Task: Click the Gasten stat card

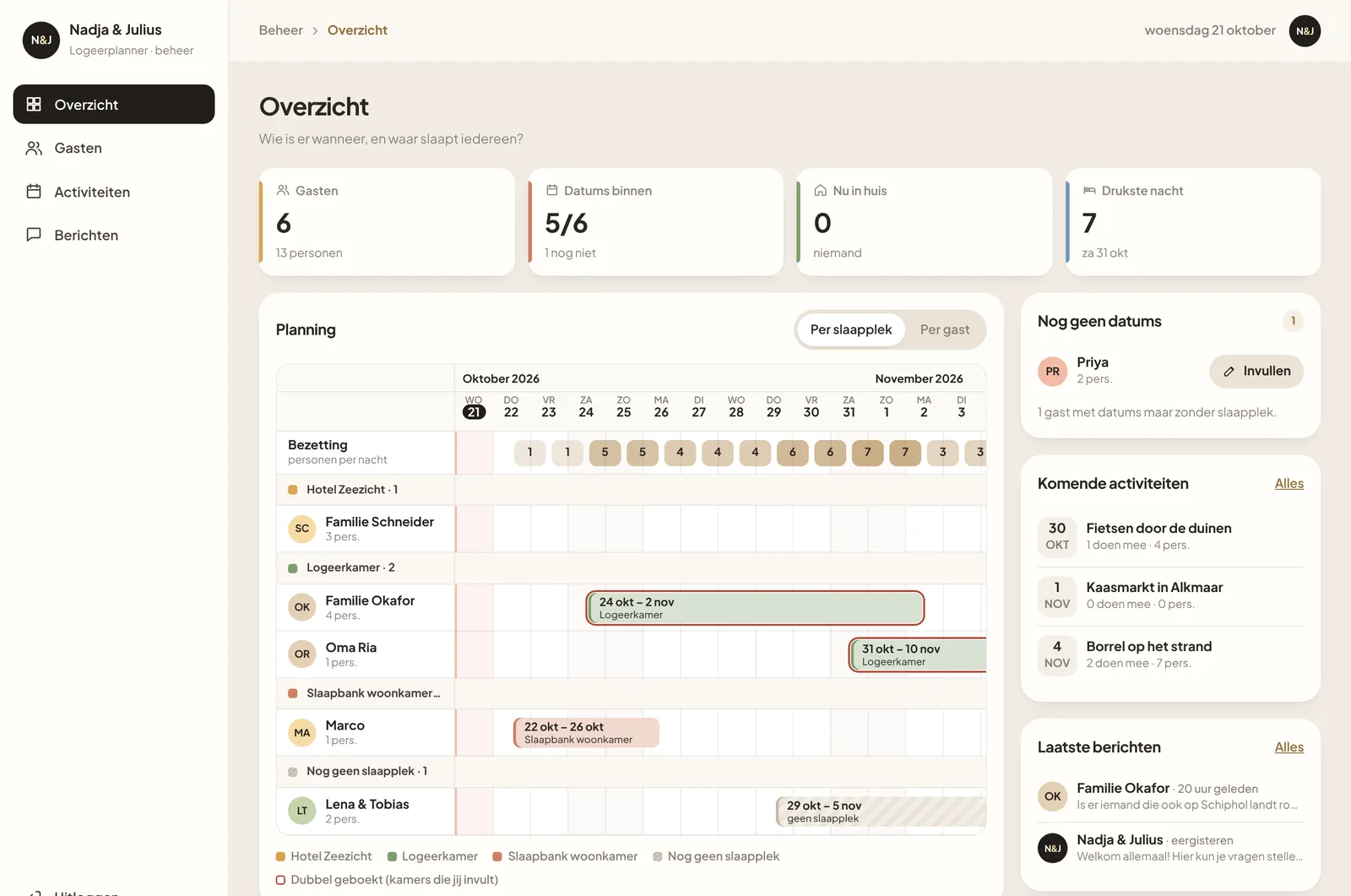Action: tap(387, 221)
